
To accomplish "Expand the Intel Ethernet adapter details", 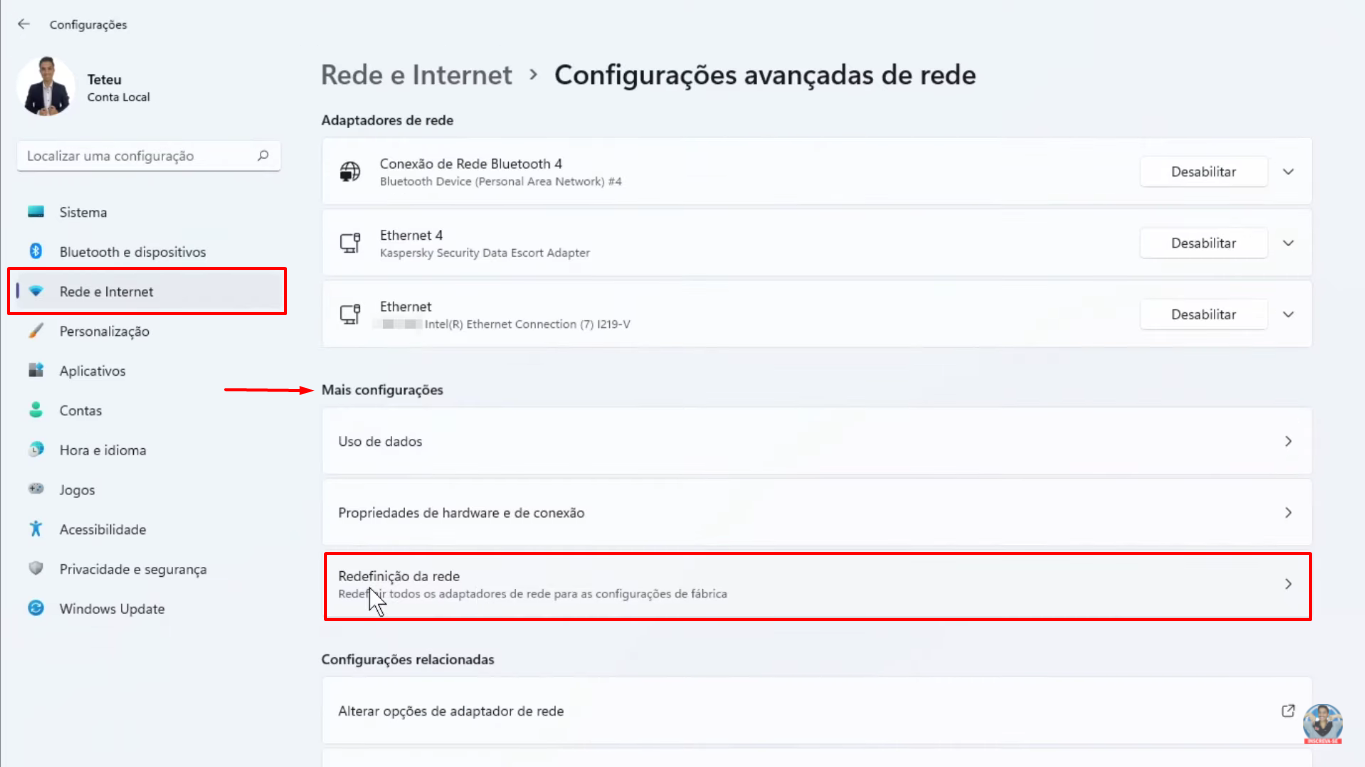I will [1288, 314].
